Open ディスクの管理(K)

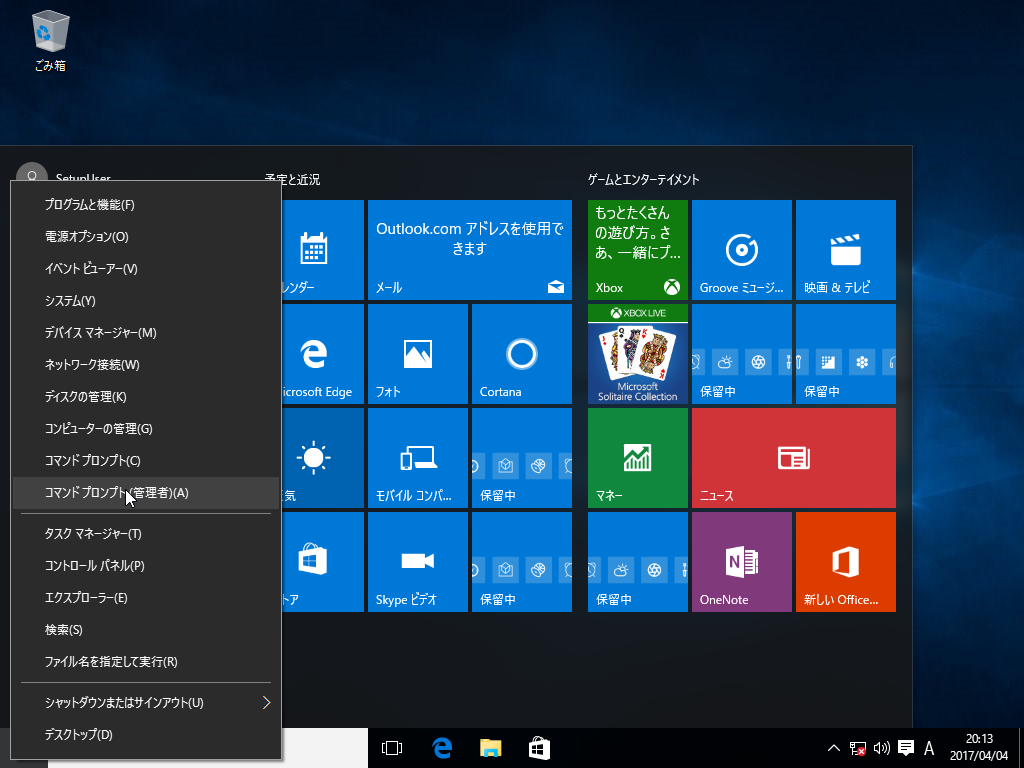(x=146, y=397)
